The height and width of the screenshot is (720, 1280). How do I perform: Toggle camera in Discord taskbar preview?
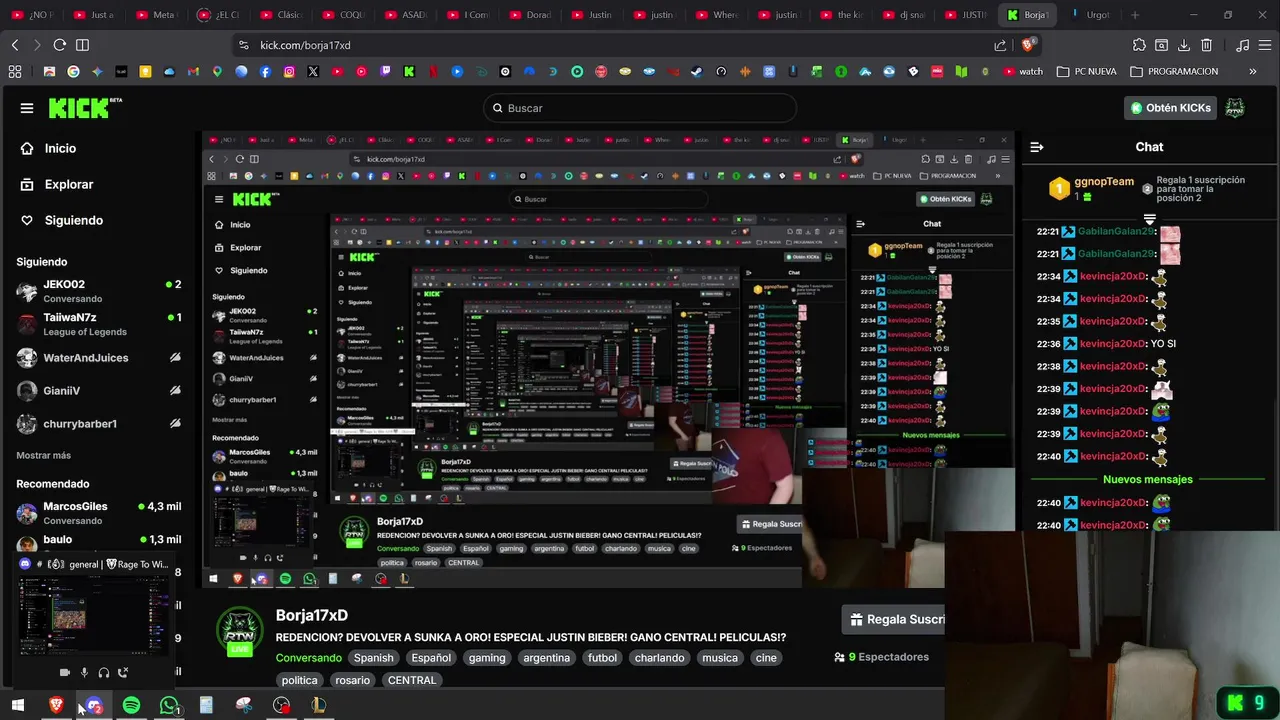tap(65, 673)
